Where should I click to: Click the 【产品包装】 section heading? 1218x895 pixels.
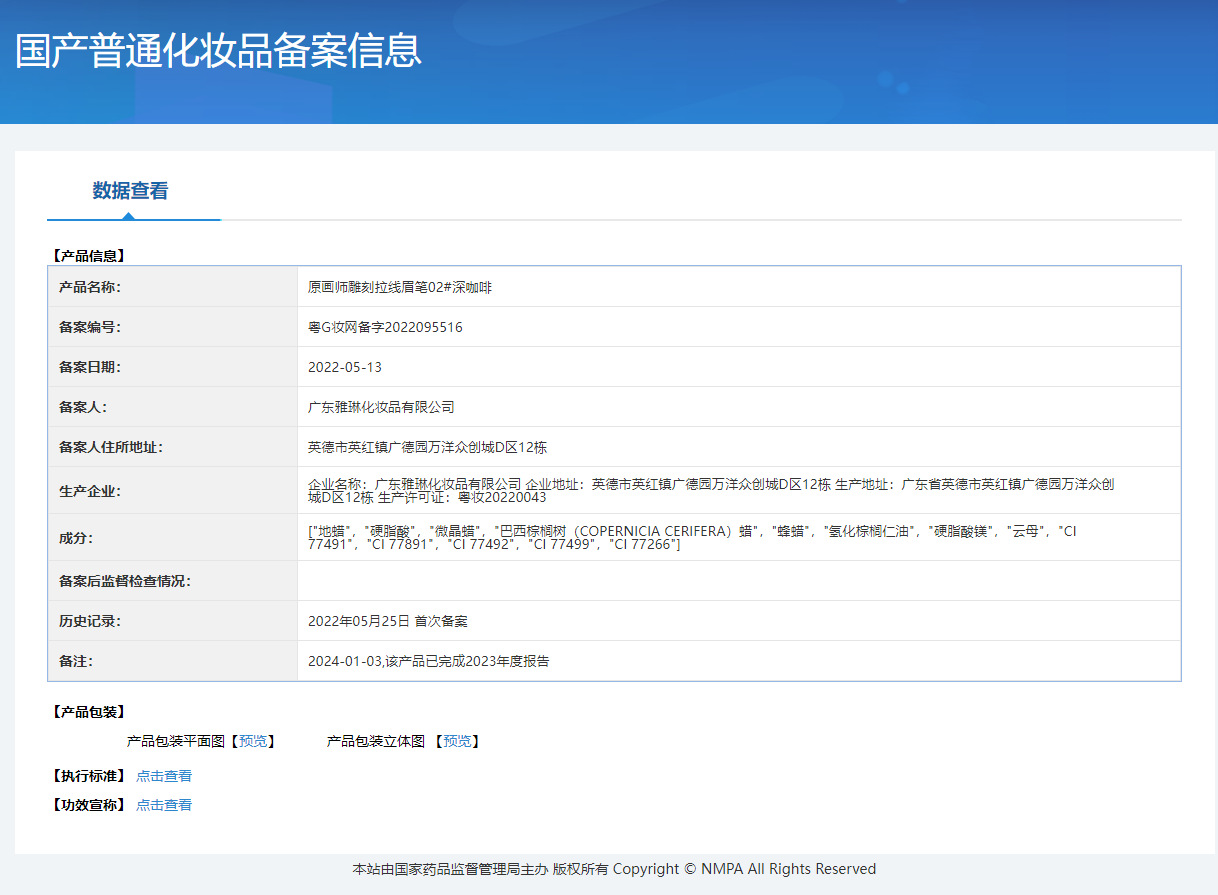[88, 712]
